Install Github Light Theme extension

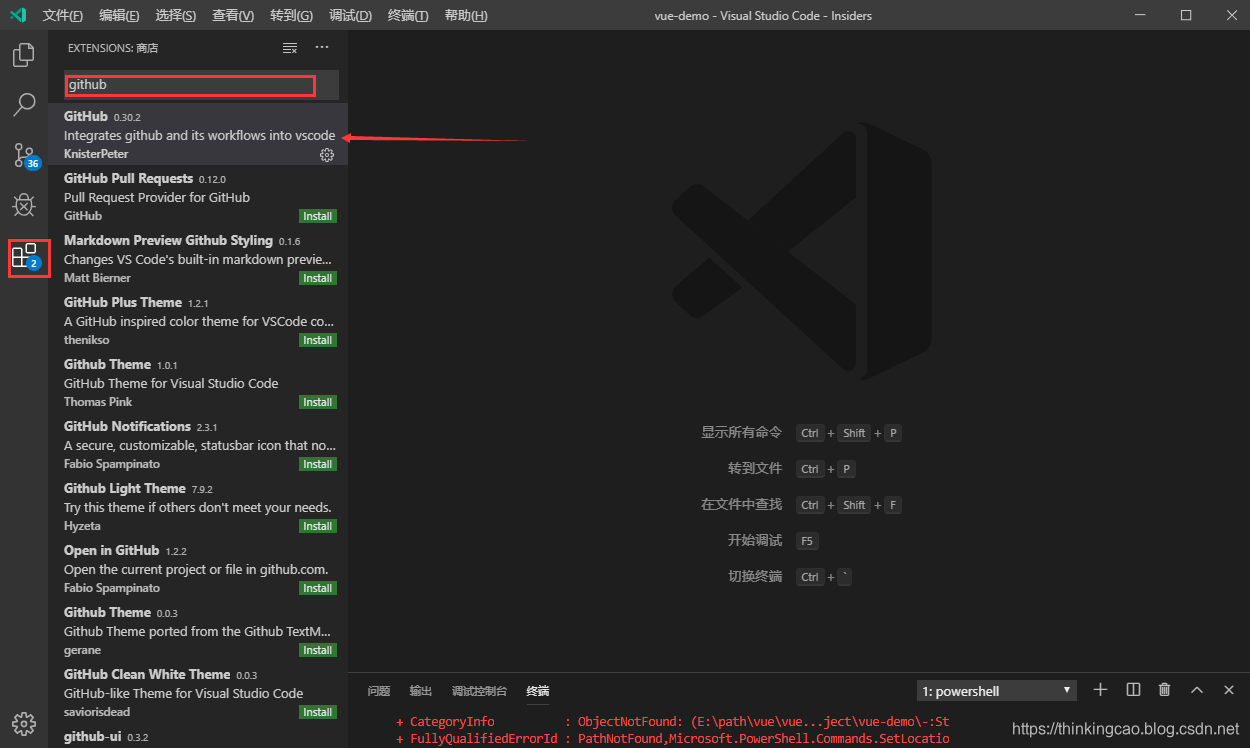pos(318,526)
